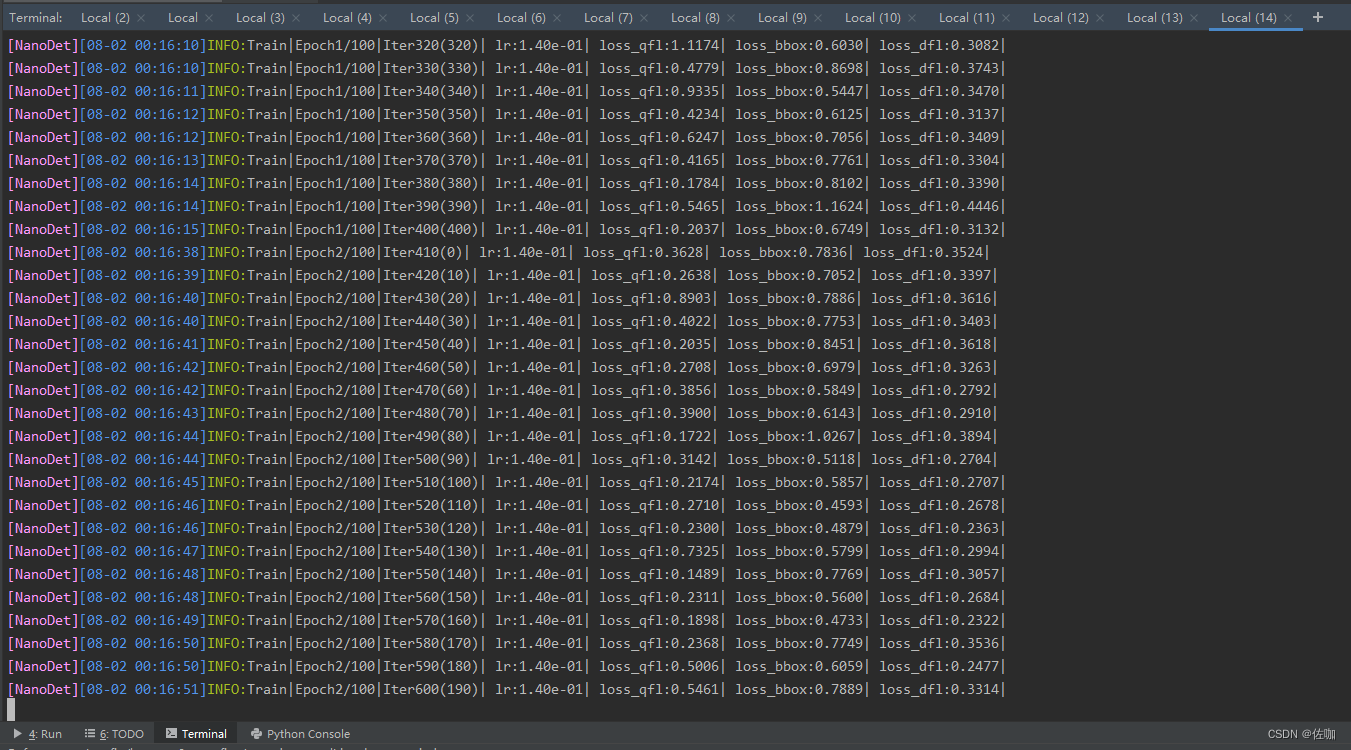Switch to the Local (5) terminal tab
This screenshot has width=1351, height=750.
[x=434, y=18]
